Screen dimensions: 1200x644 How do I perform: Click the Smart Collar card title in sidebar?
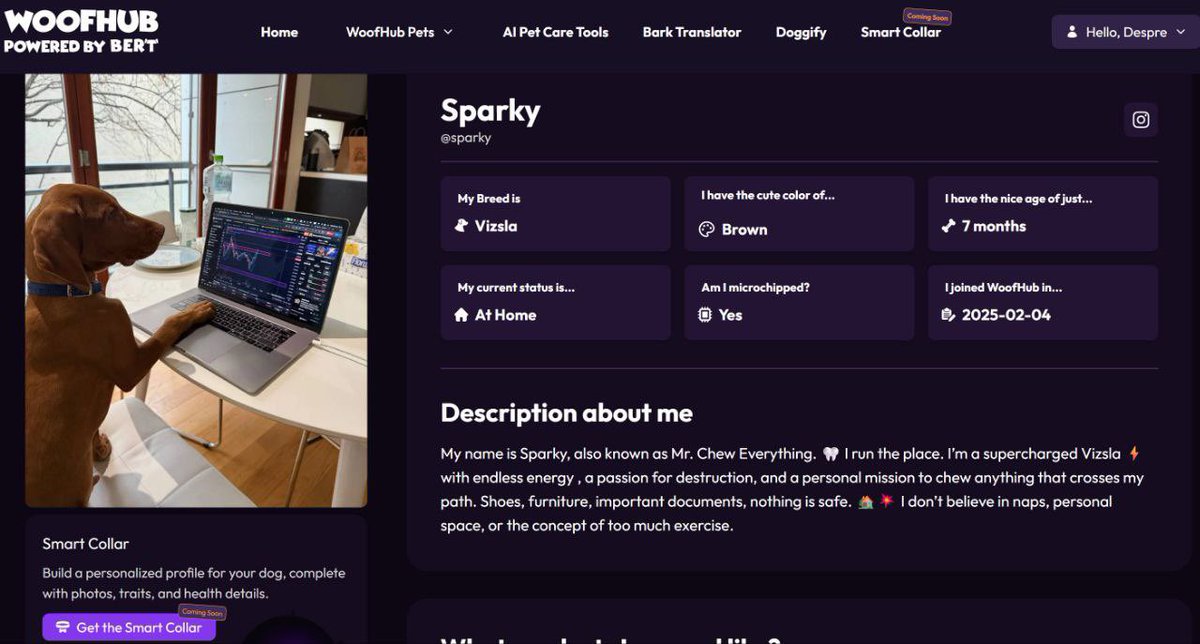coord(86,544)
